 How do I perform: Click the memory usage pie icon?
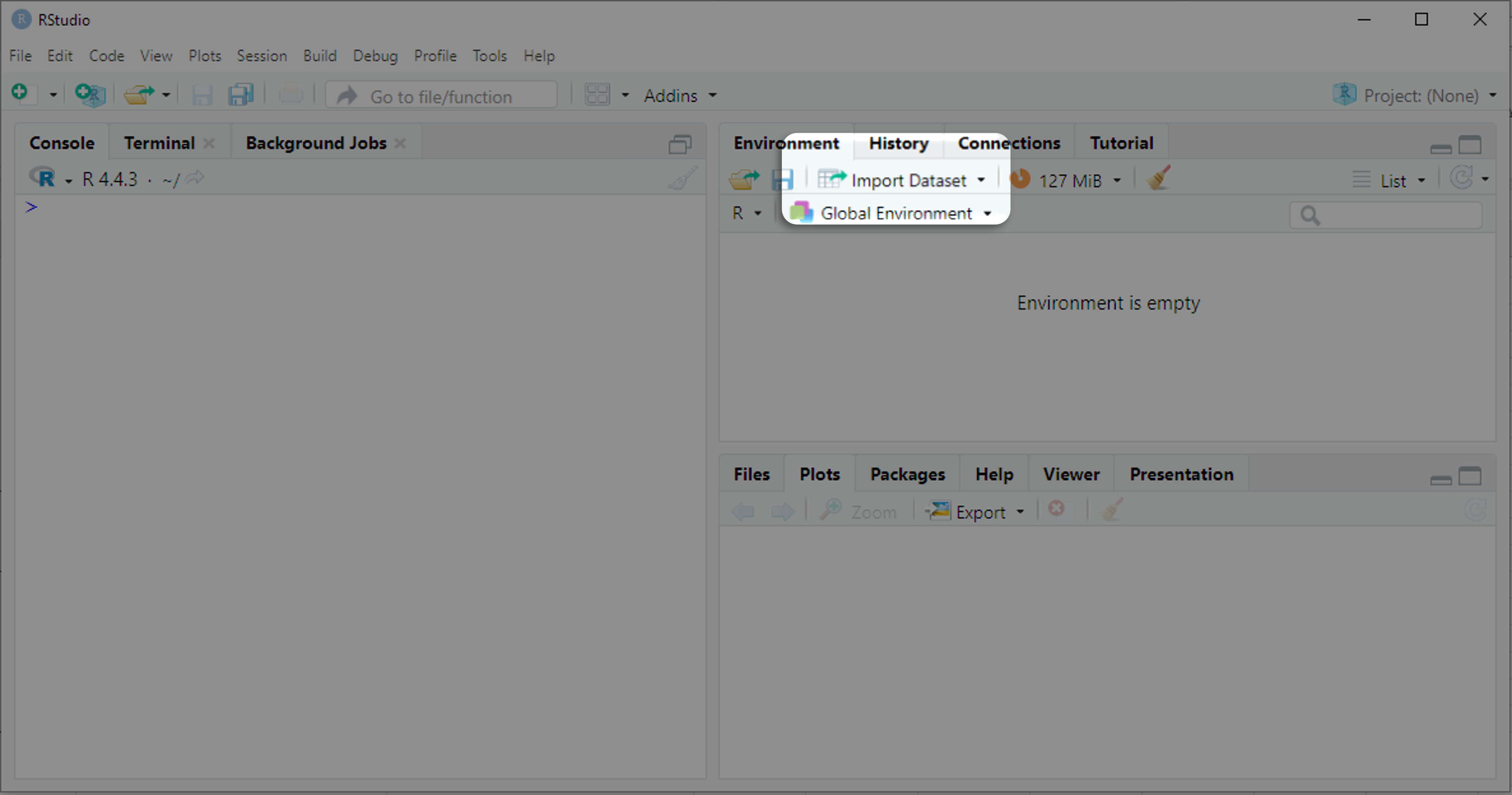(1020, 179)
